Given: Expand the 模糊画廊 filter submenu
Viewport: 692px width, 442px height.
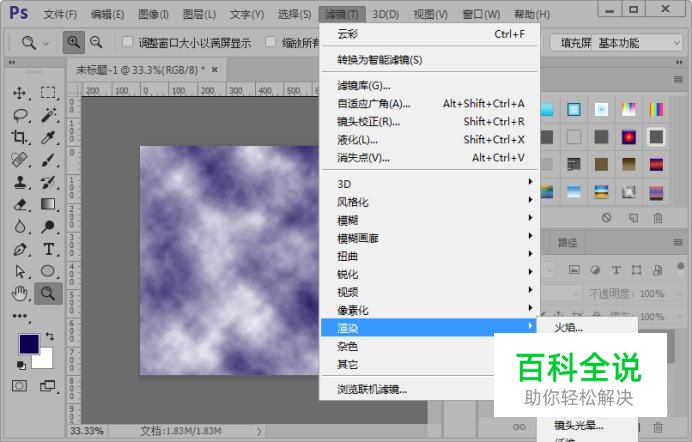Looking at the screenshot, I should click(x=429, y=238).
